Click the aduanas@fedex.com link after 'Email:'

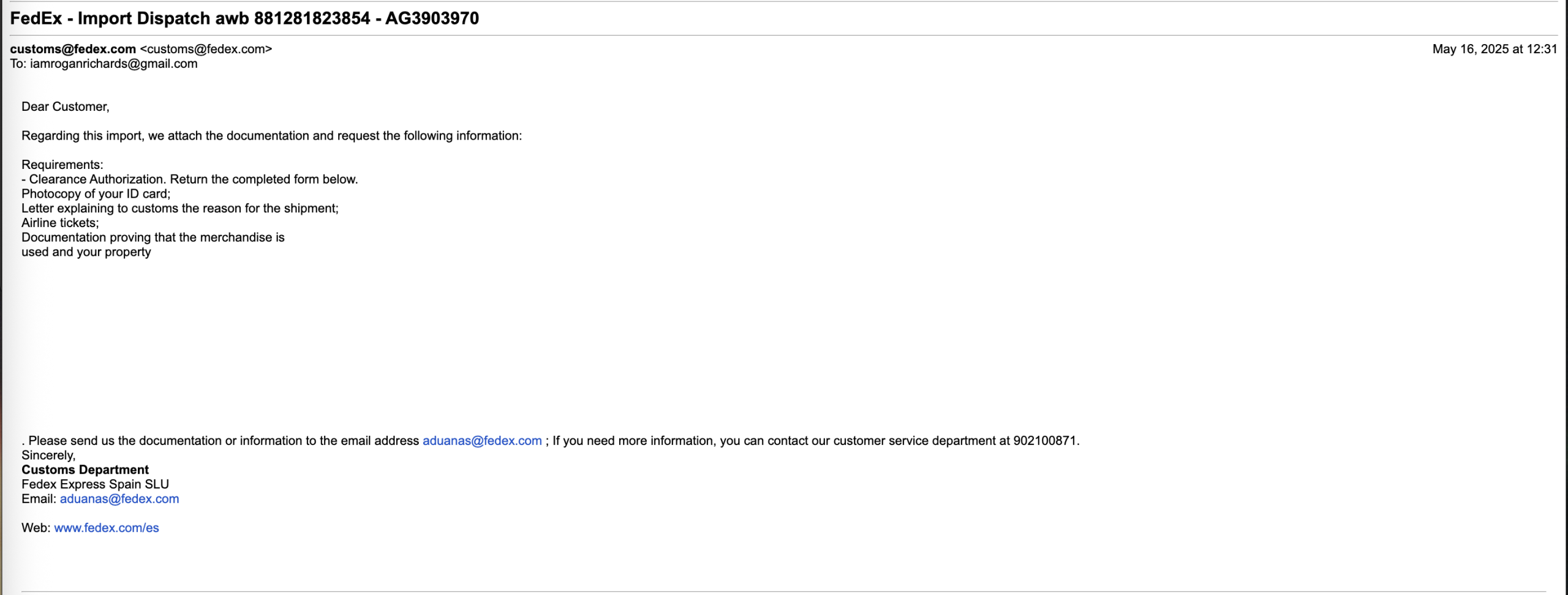pyautogui.click(x=119, y=499)
